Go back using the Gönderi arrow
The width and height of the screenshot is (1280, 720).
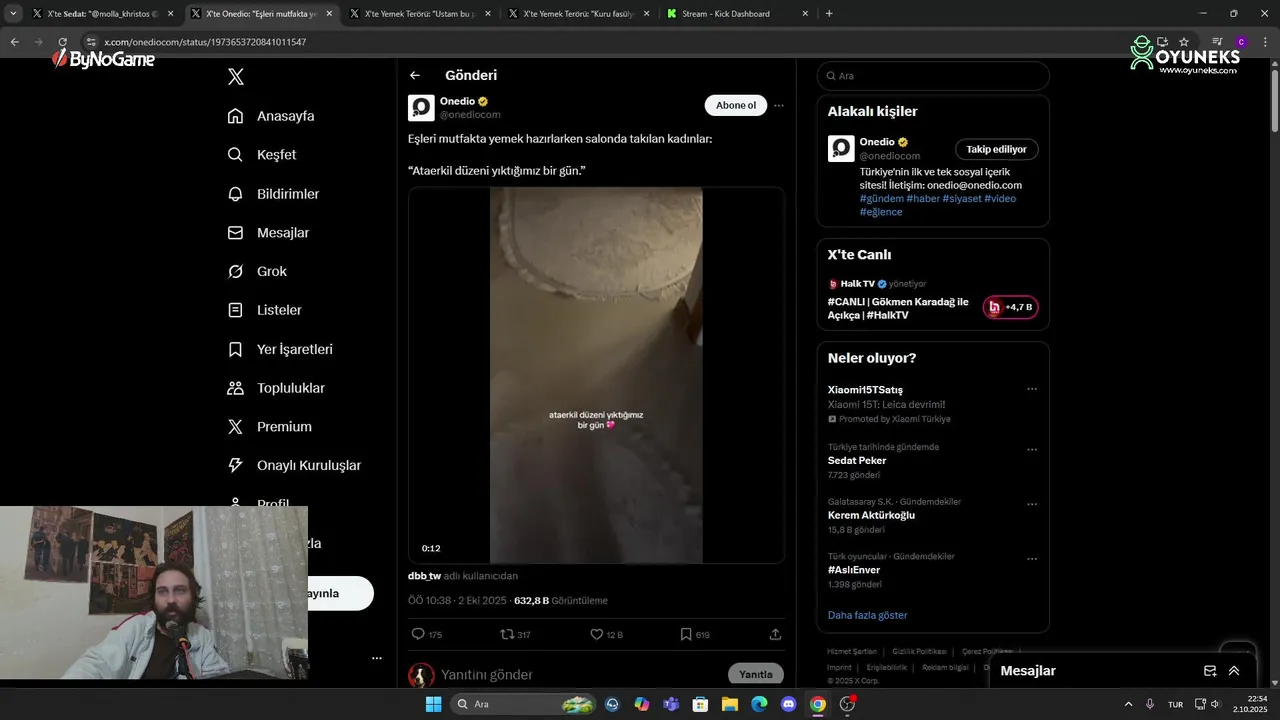click(x=415, y=75)
